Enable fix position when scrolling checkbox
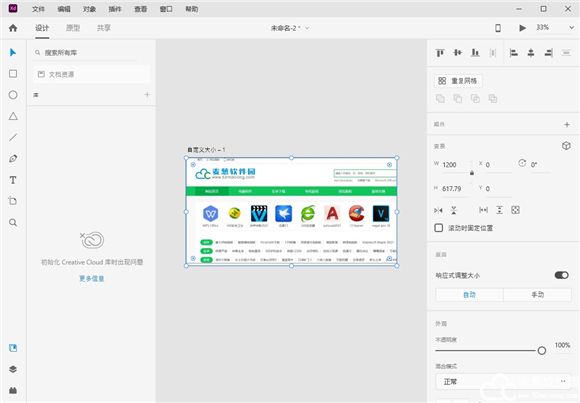 tap(439, 228)
